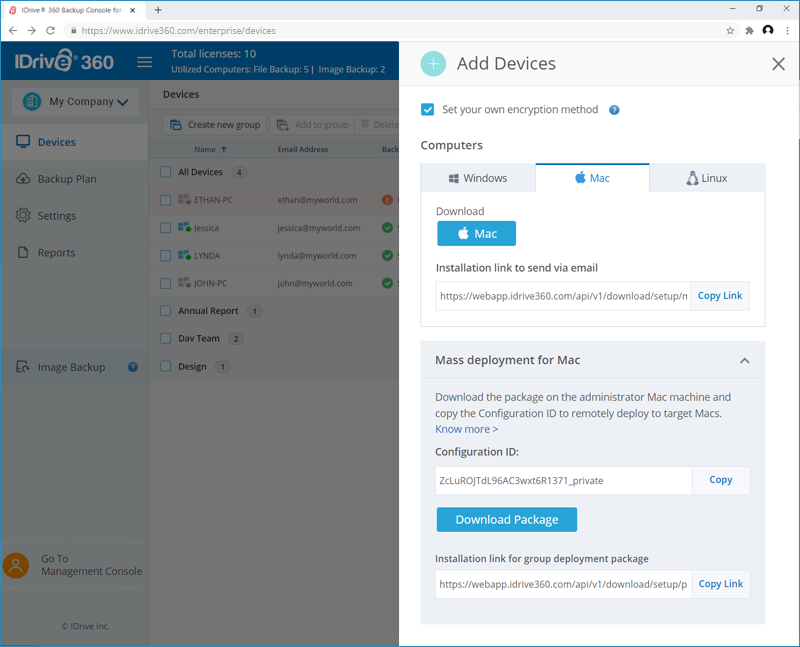Click the LYNDA computer icon
Screen dimensions: 800x647
pos(184,255)
